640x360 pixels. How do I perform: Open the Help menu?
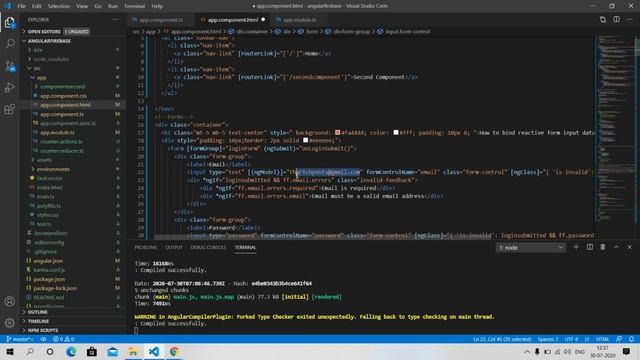pos(157,6)
